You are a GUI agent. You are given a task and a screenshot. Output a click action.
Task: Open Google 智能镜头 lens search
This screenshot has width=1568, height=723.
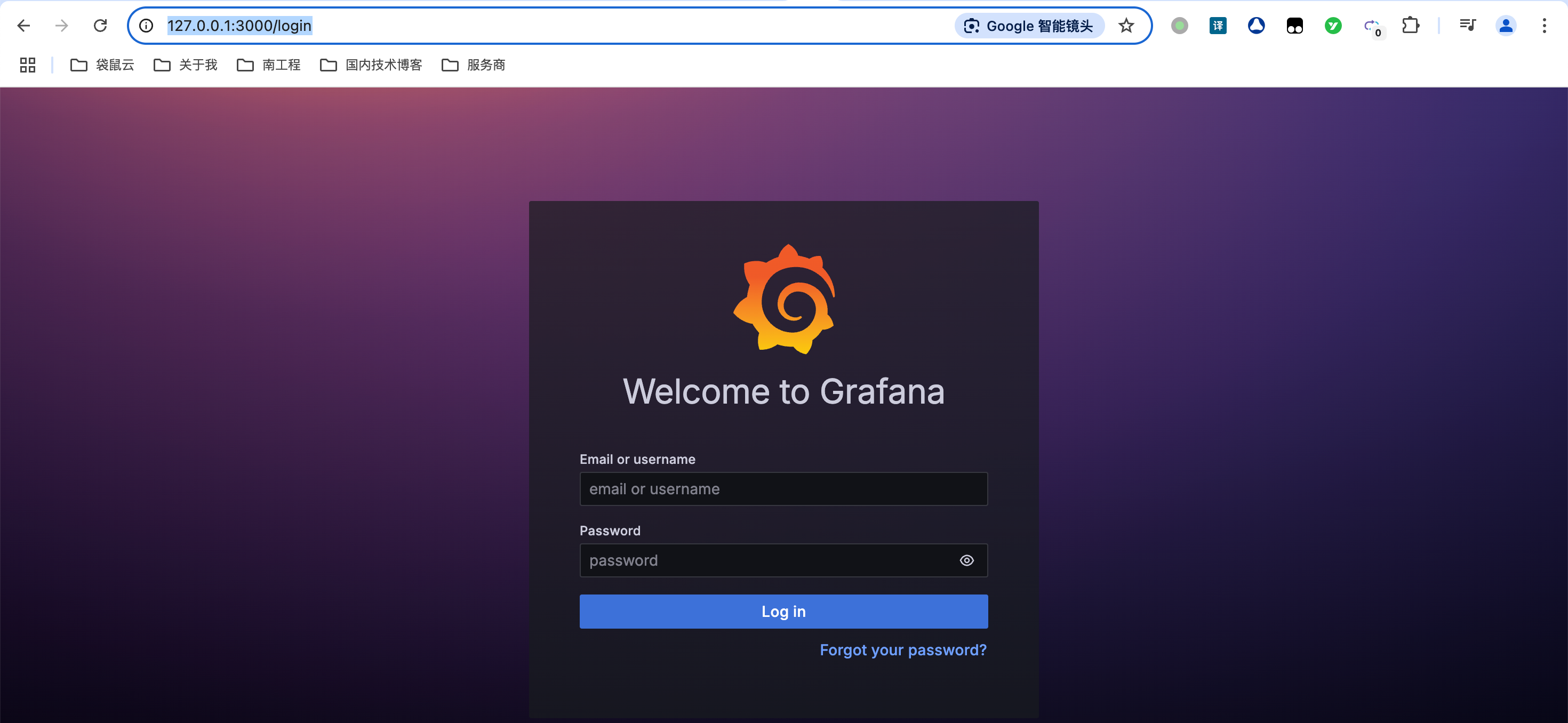[1029, 26]
